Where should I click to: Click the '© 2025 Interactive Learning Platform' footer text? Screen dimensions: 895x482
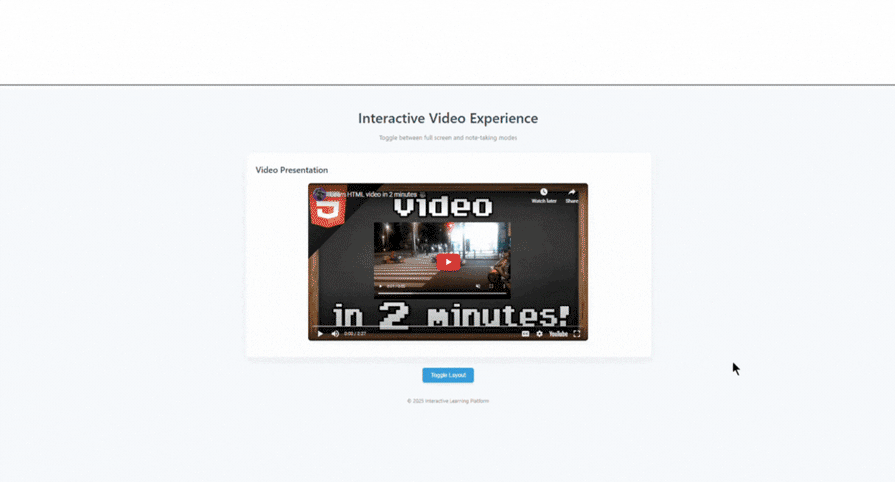[x=448, y=401]
